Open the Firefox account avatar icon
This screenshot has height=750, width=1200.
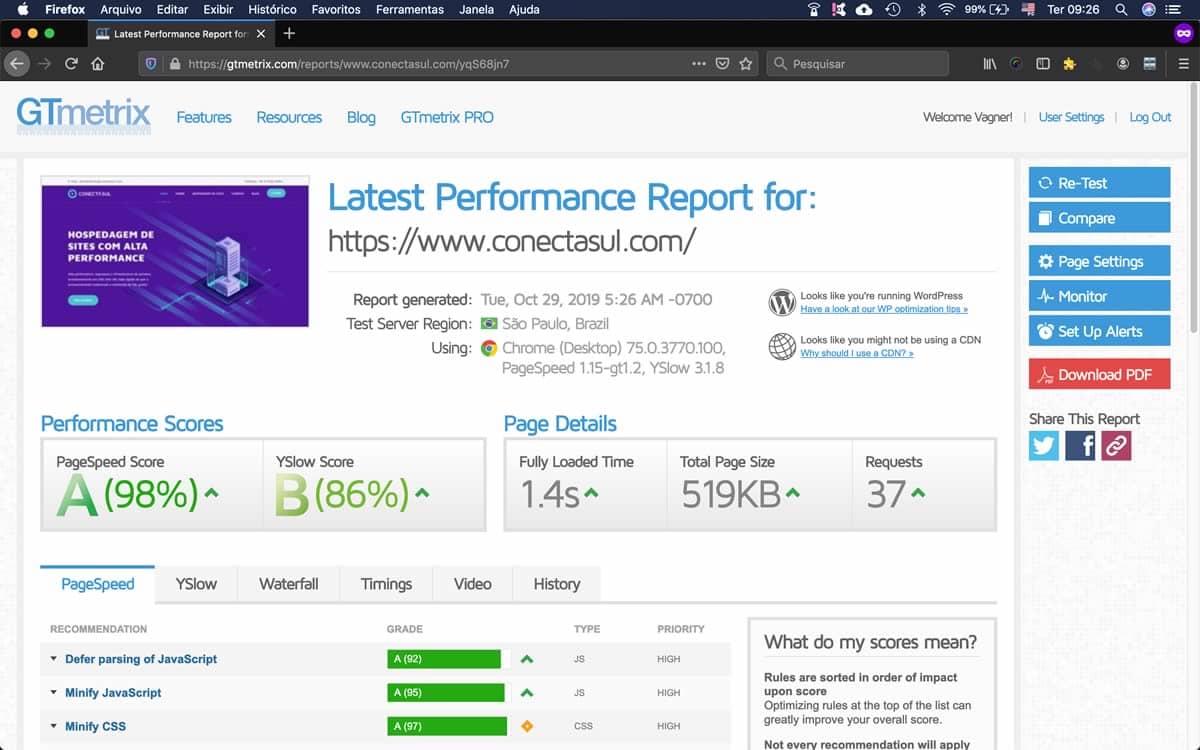pyautogui.click(x=1123, y=63)
